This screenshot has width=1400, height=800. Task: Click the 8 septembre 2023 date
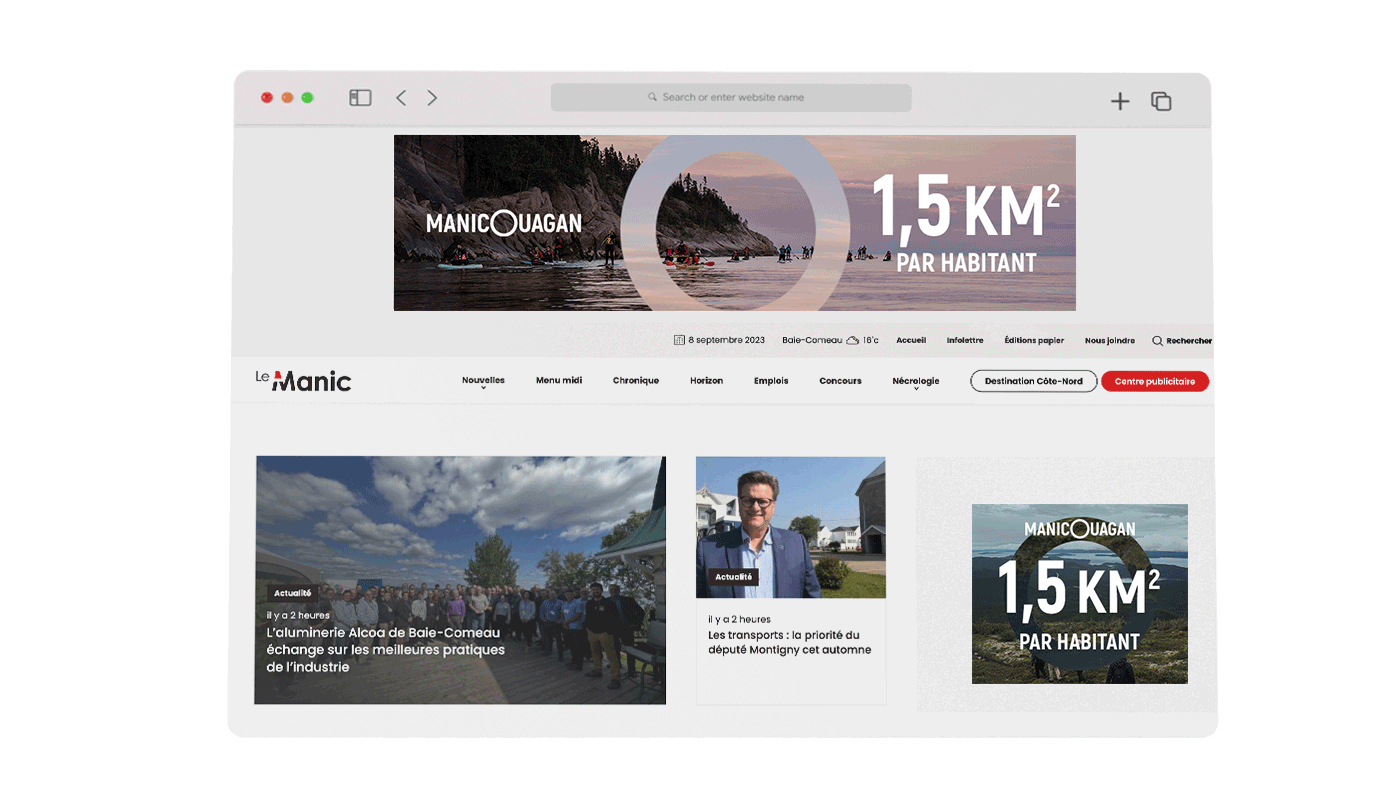(x=727, y=340)
